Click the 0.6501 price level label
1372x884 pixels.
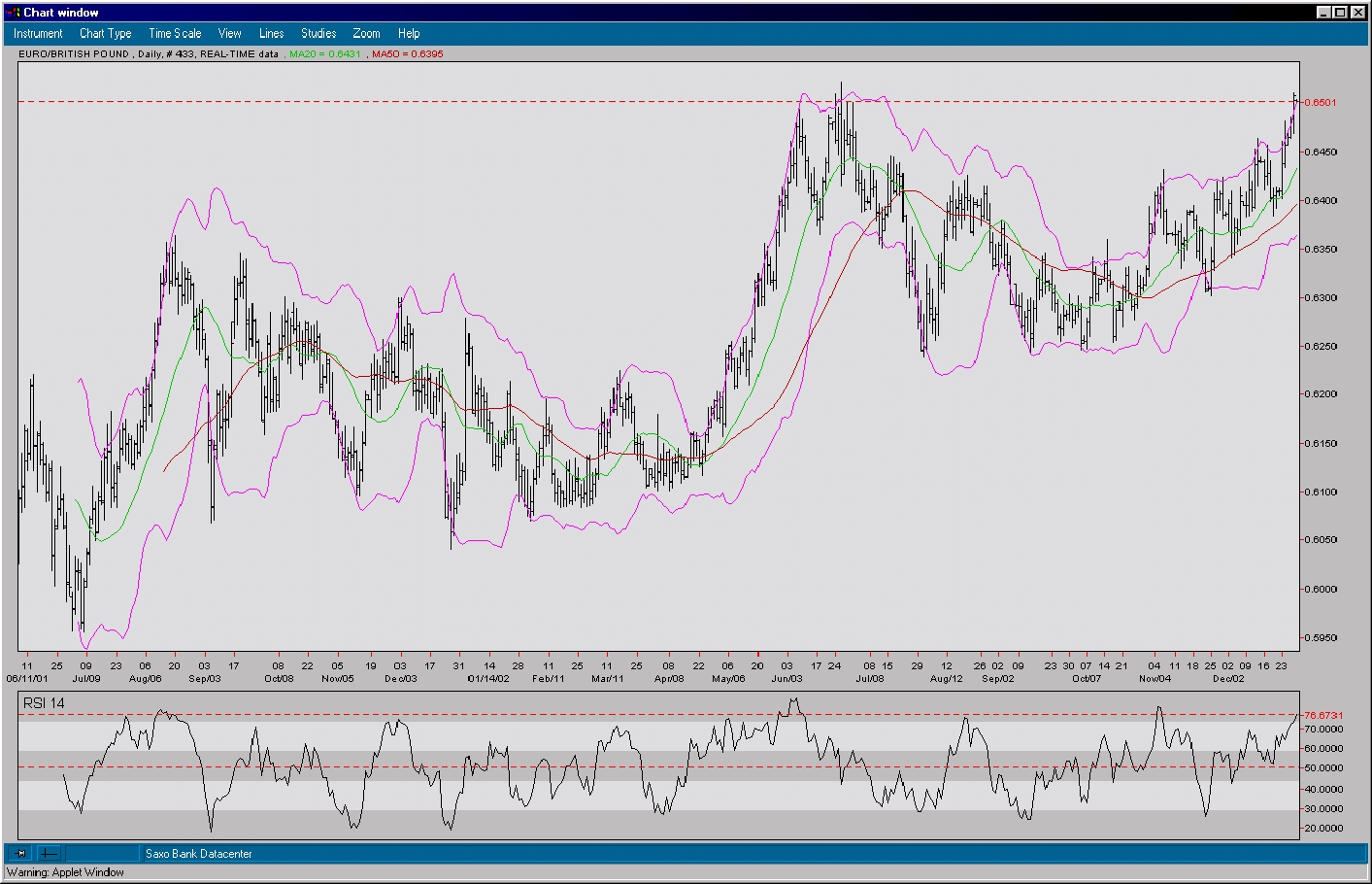pos(1321,102)
